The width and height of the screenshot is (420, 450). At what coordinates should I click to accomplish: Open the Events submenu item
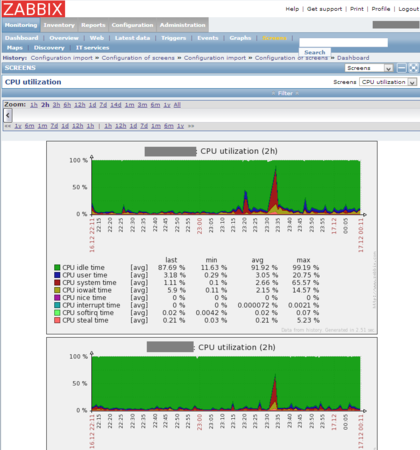(208, 38)
